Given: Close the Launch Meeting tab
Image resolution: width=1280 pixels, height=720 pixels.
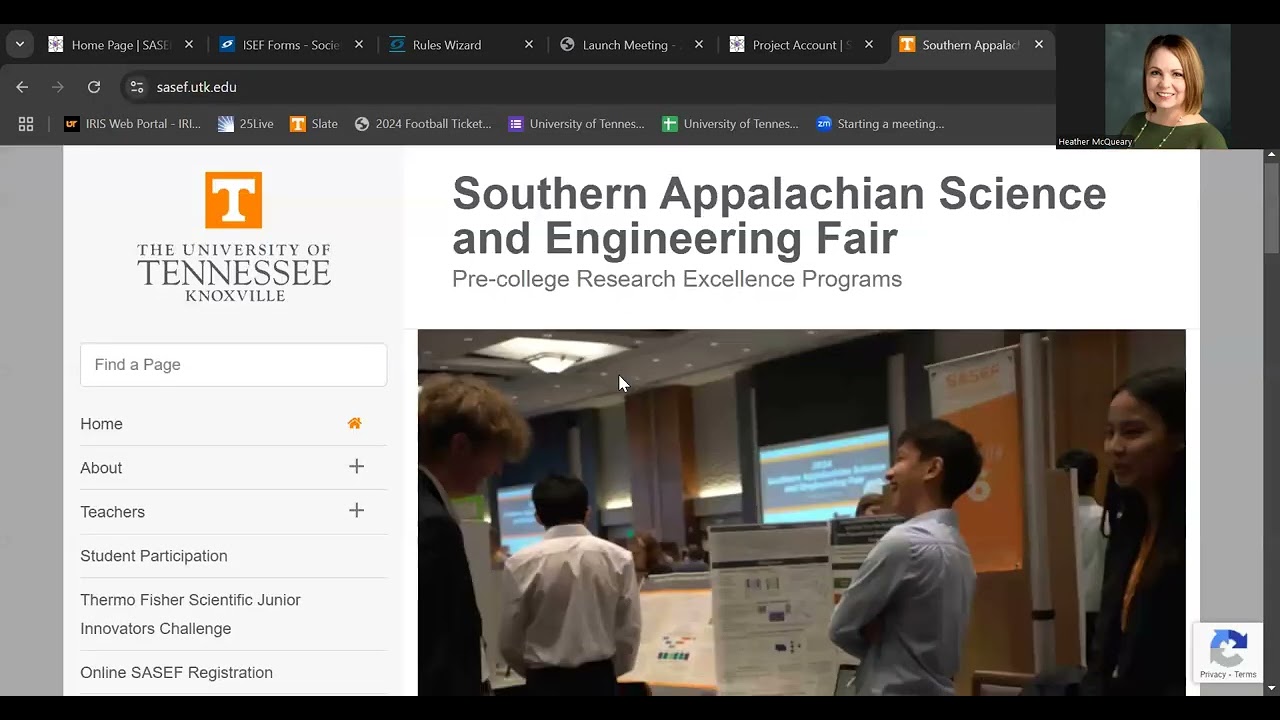Looking at the screenshot, I should [x=699, y=45].
